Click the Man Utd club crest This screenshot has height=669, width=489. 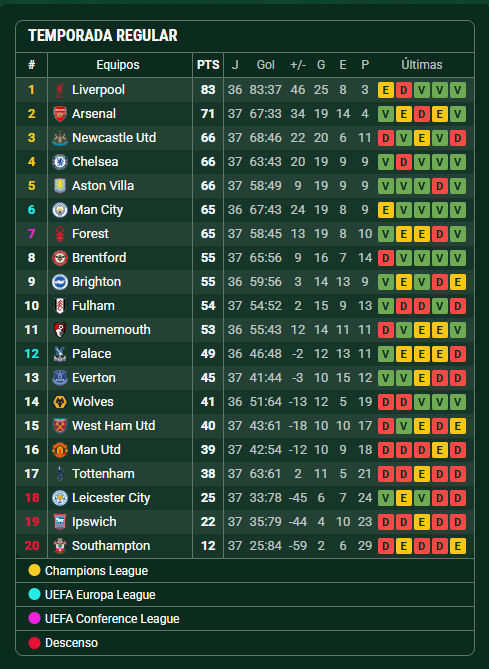click(x=60, y=450)
